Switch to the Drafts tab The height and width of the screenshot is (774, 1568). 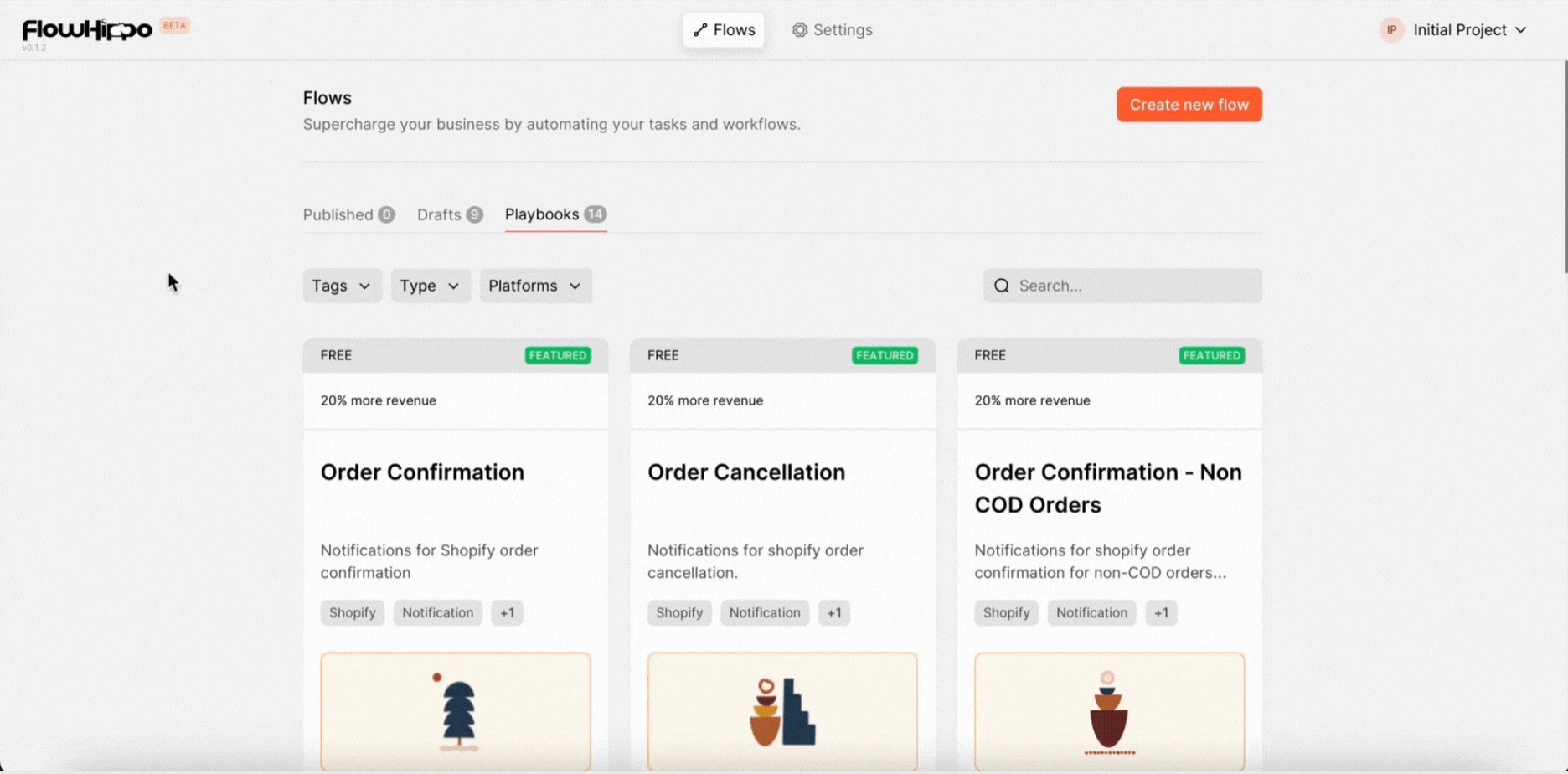450,214
